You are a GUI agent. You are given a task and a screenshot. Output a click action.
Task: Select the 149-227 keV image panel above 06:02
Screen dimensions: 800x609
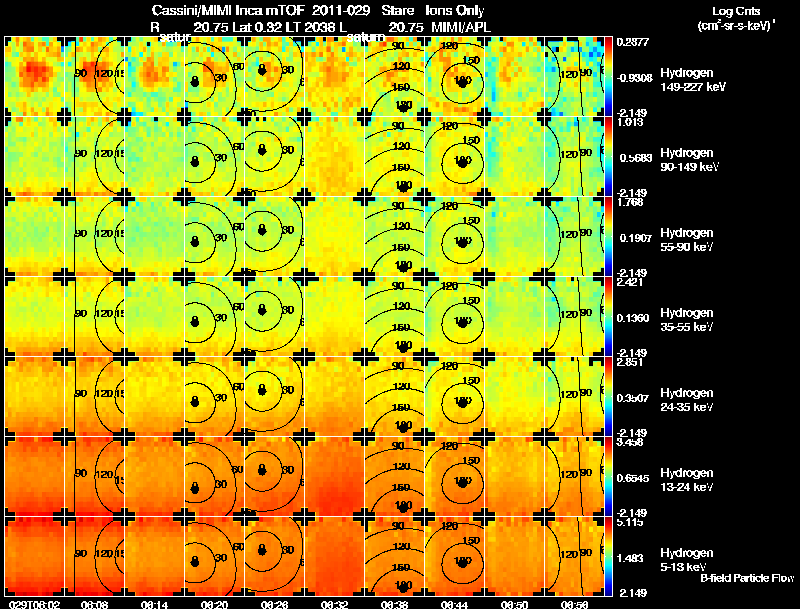pyautogui.click(x=34, y=77)
